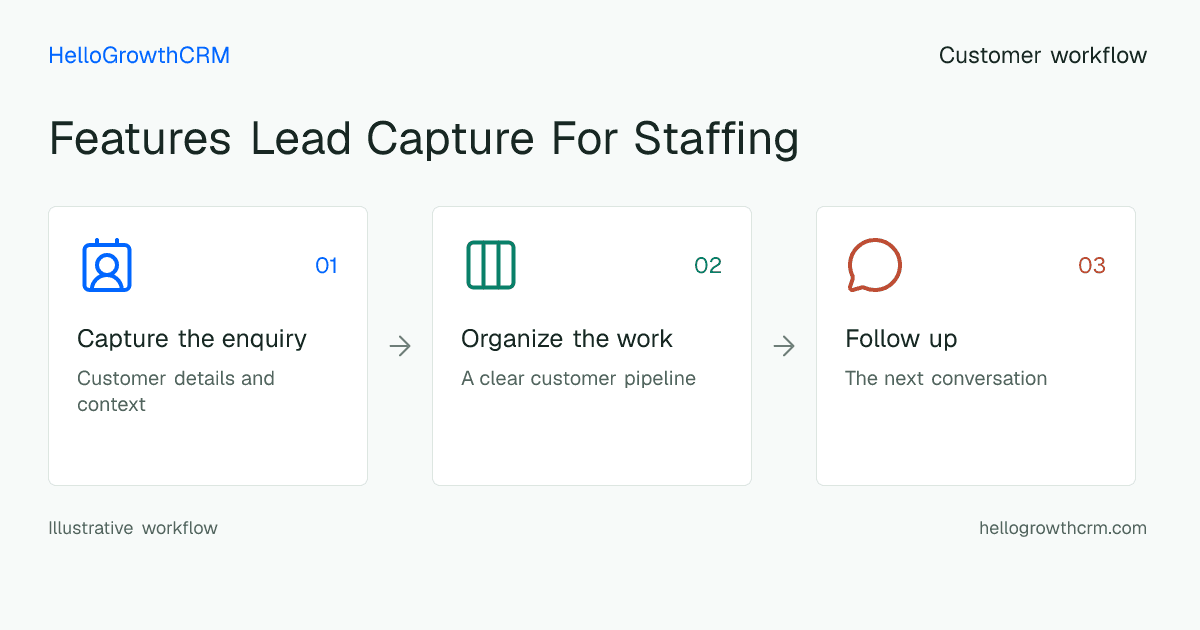
Task: Click the green 02 step number
Action: (708, 265)
